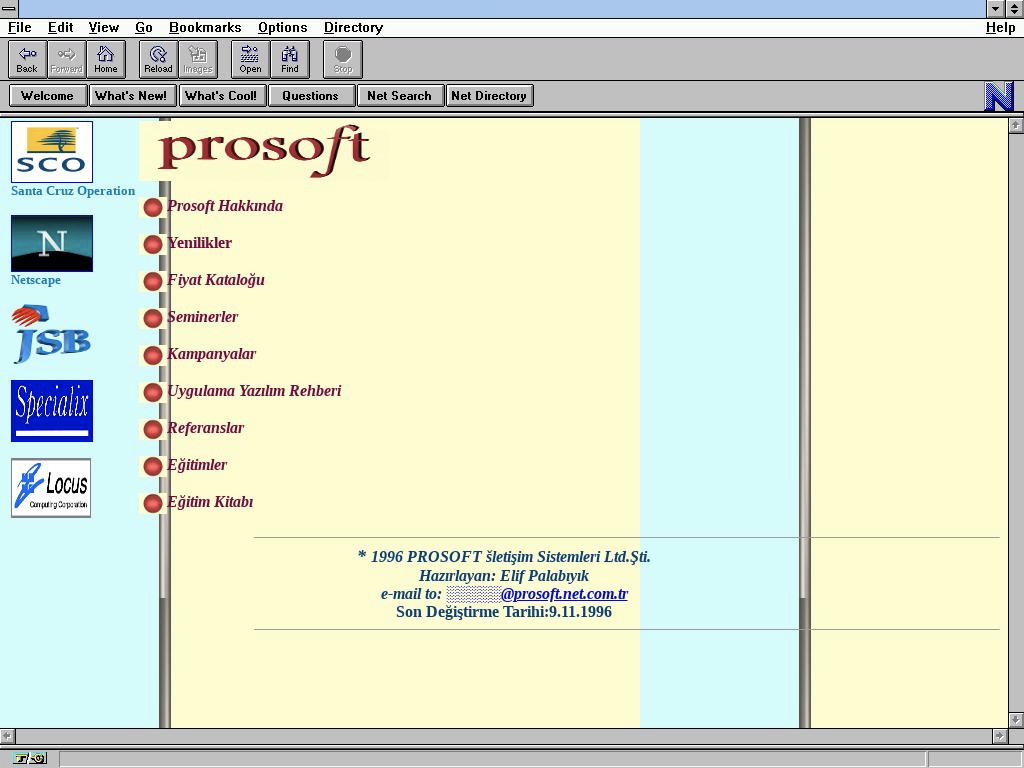Open the Locus Computing Corporation logo
Viewport: 1024px width, 768px height.
tap(51, 488)
